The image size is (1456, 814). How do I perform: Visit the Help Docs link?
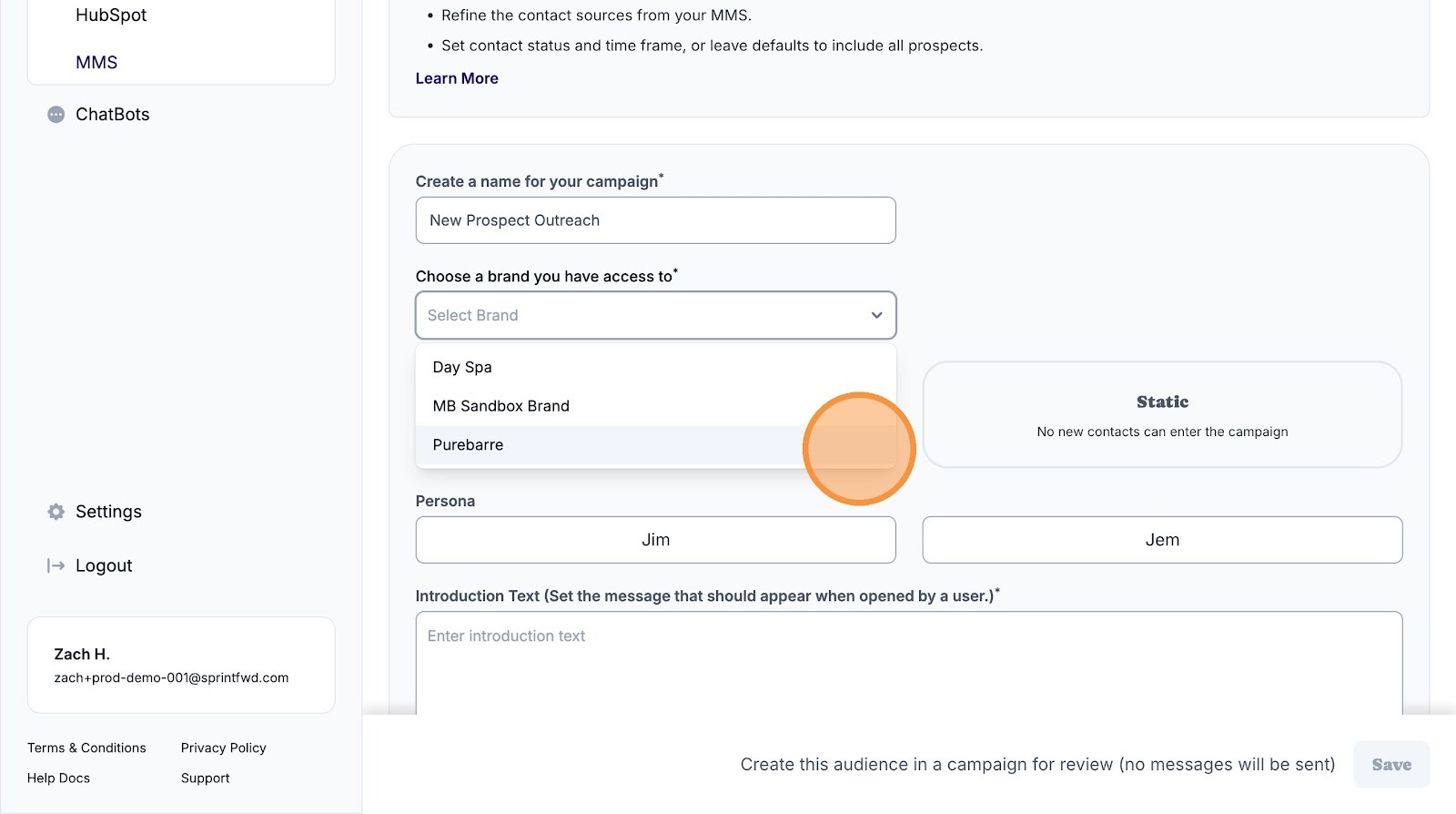[x=58, y=778]
